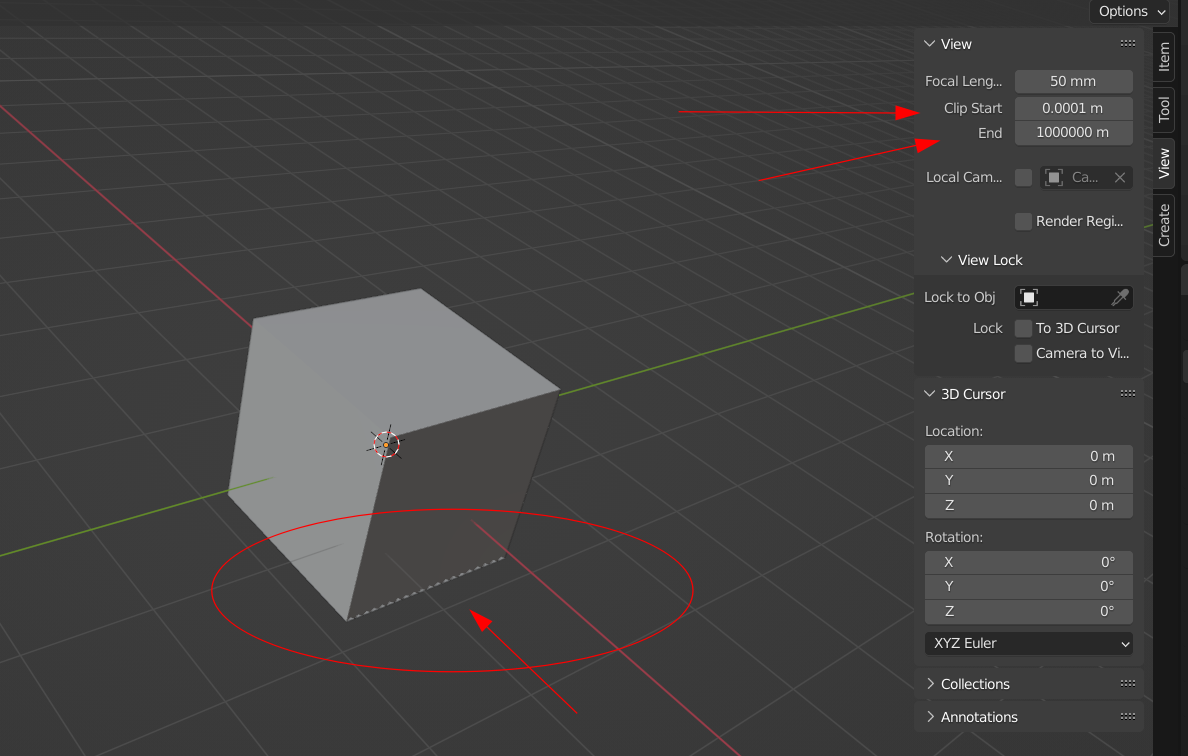Viewport: 1188px width, 756px height.
Task: Click the 'Rotation:' label text
Action: click(954, 537)
